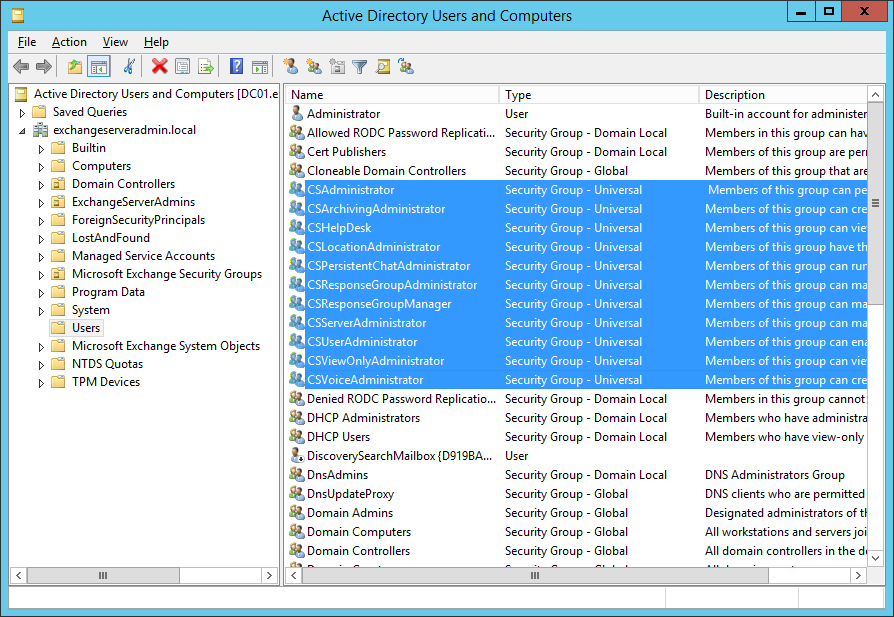Expand the Program Data container
The image size is (894, 617).
(x=41, y=293)
